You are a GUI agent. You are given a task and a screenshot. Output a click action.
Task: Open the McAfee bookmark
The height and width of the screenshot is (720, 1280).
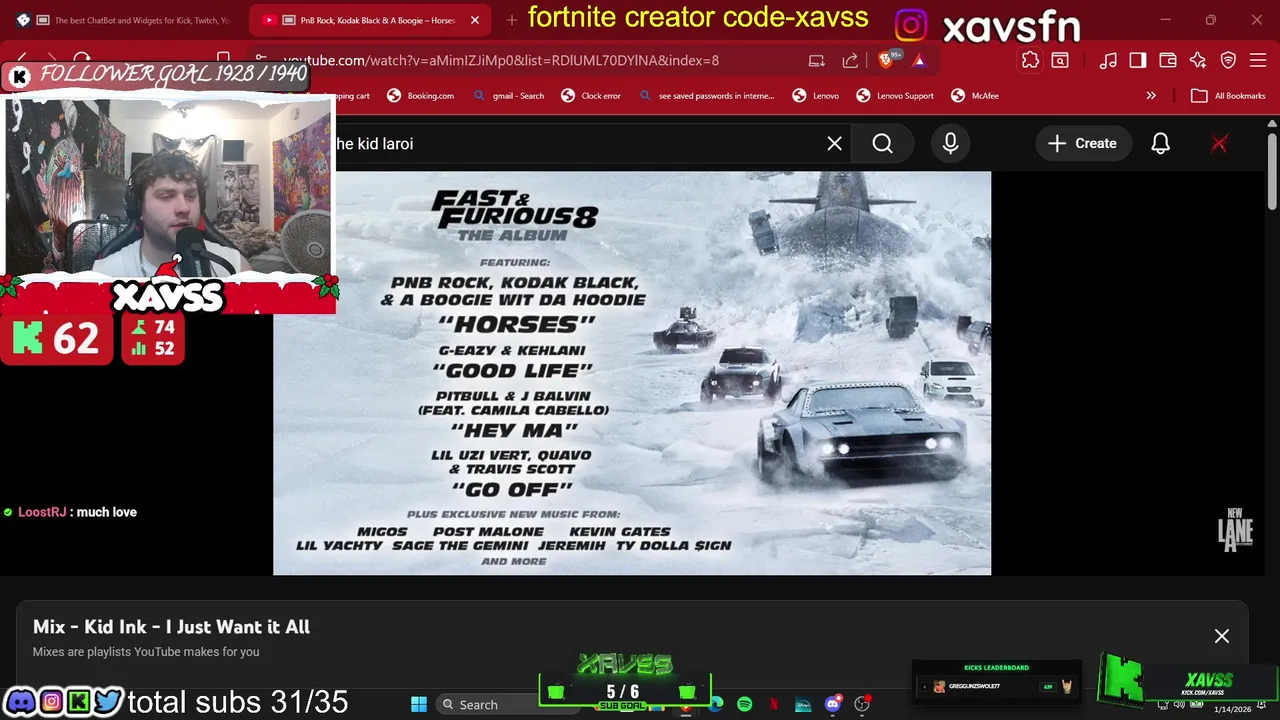[975, 96]
